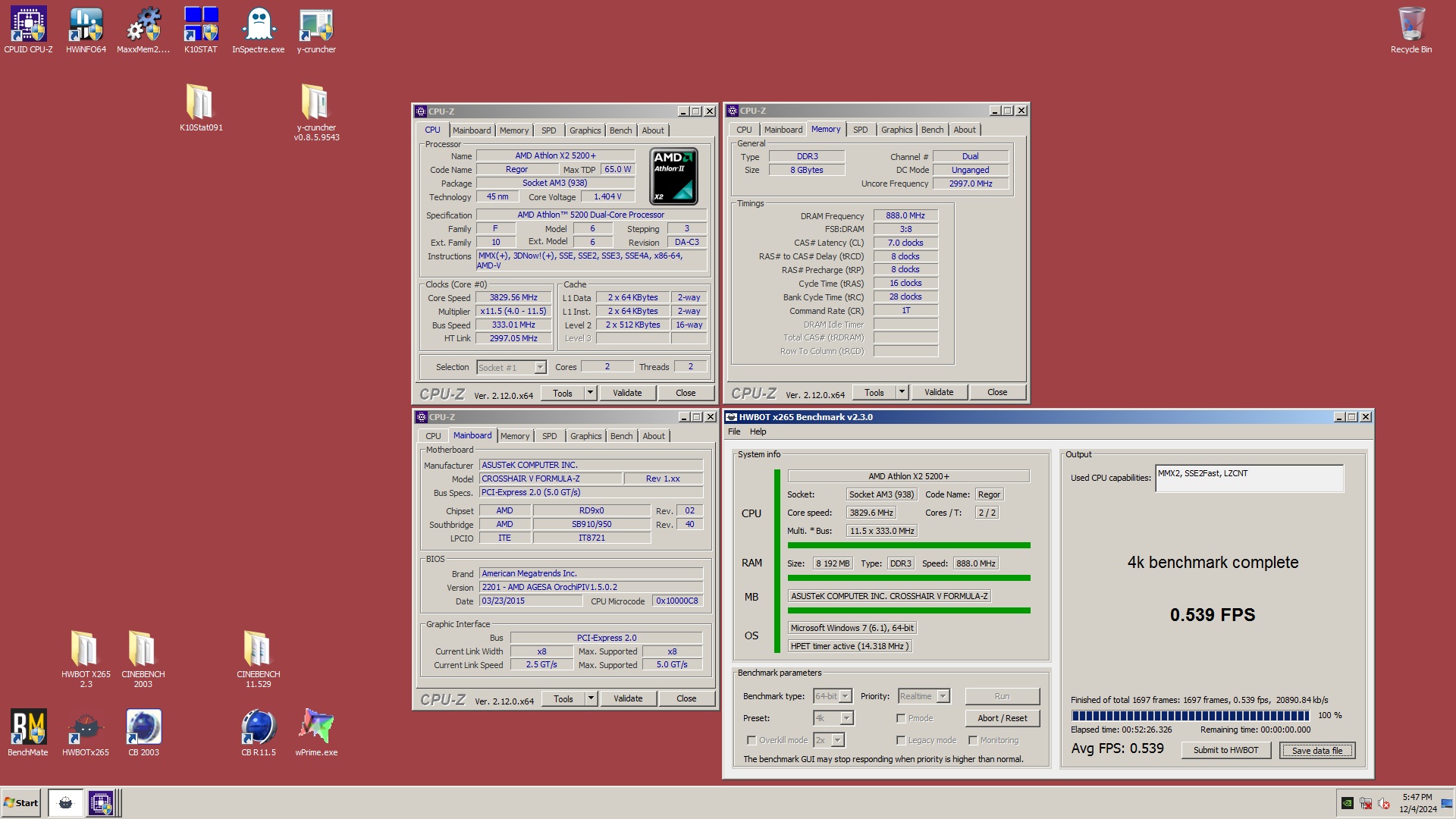
Task: Click Validate in the Memory tab window
Action: pyautogui.click(x=939, y=392)
